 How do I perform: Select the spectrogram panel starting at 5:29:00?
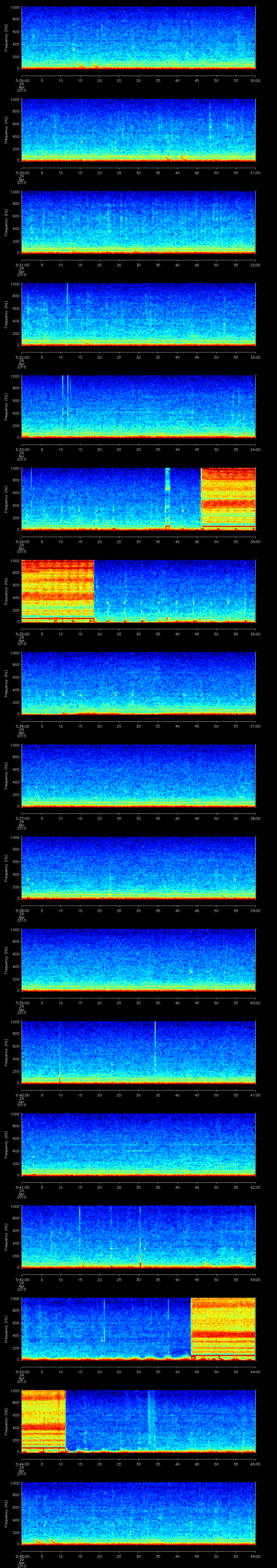[x=138, y=38]
